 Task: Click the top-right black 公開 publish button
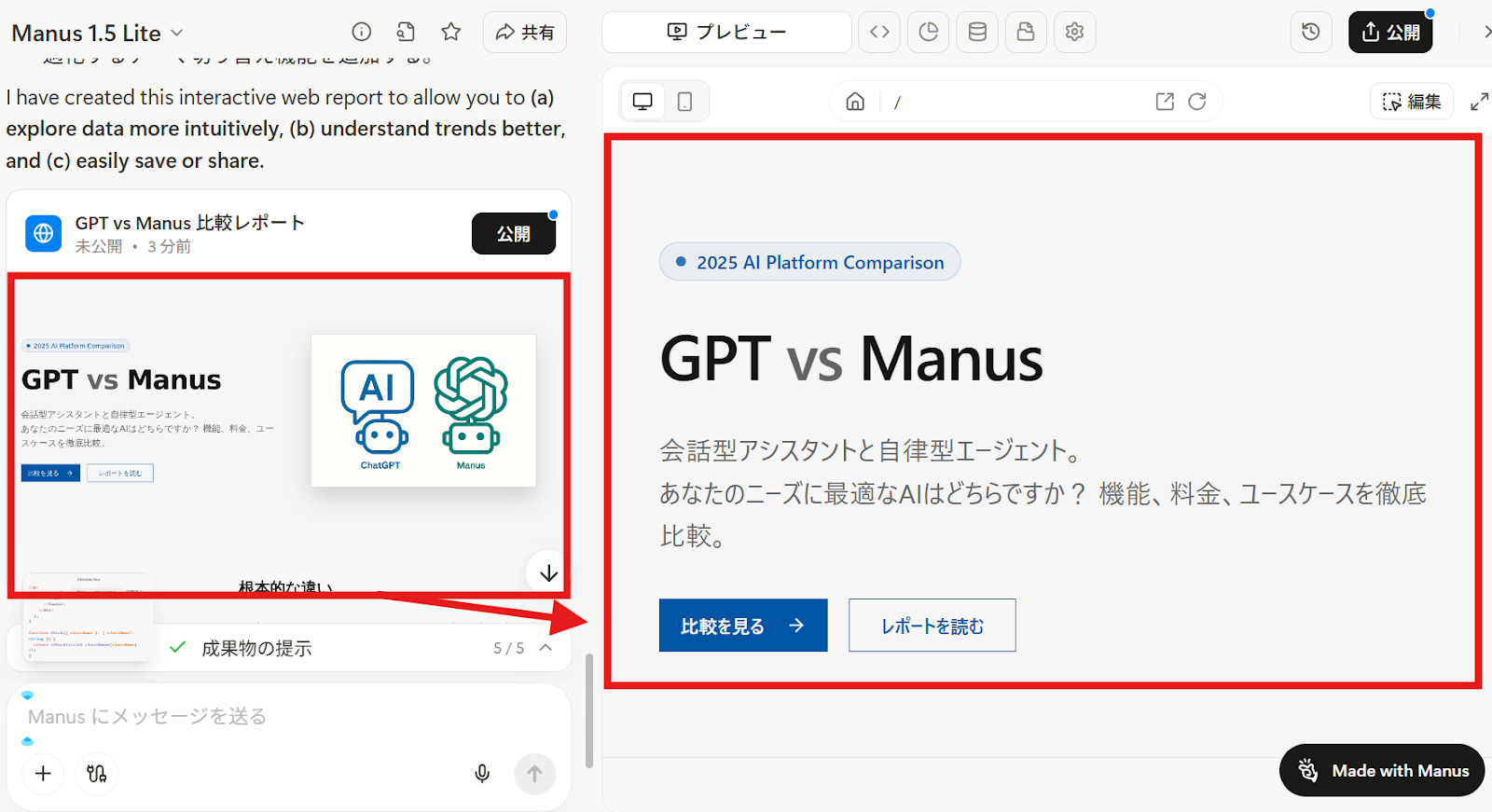(x=1390, y=33)
